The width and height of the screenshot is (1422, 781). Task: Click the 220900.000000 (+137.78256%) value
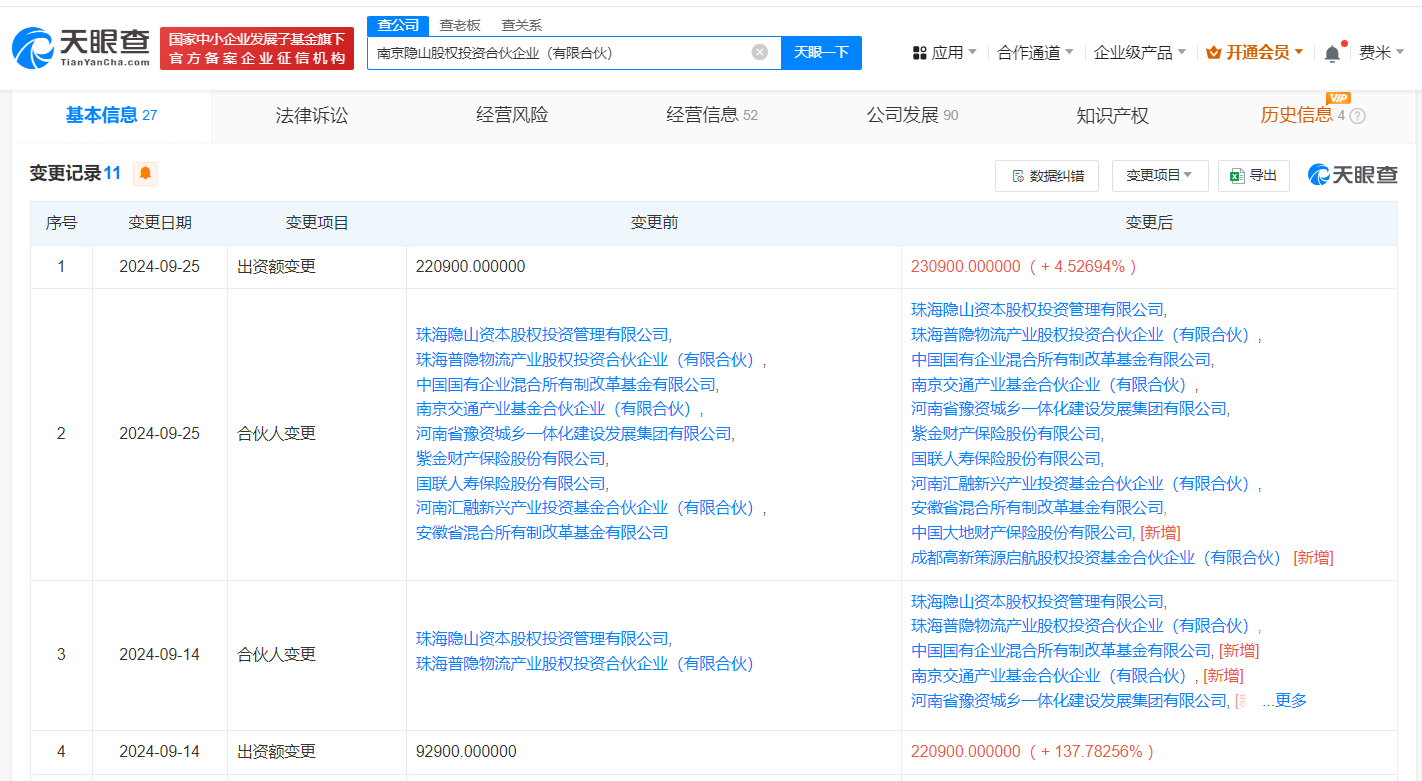[x=1032, y=751]
